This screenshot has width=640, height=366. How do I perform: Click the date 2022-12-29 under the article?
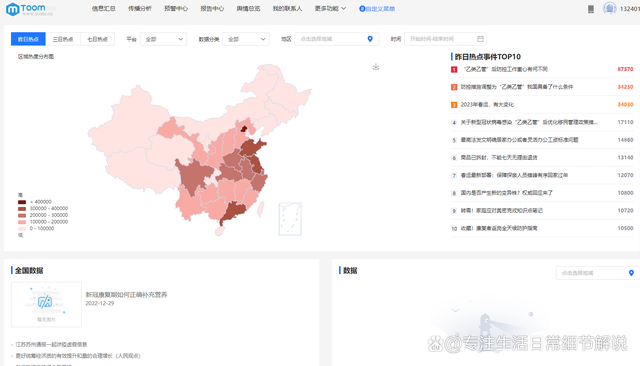(x=100, y=304)
